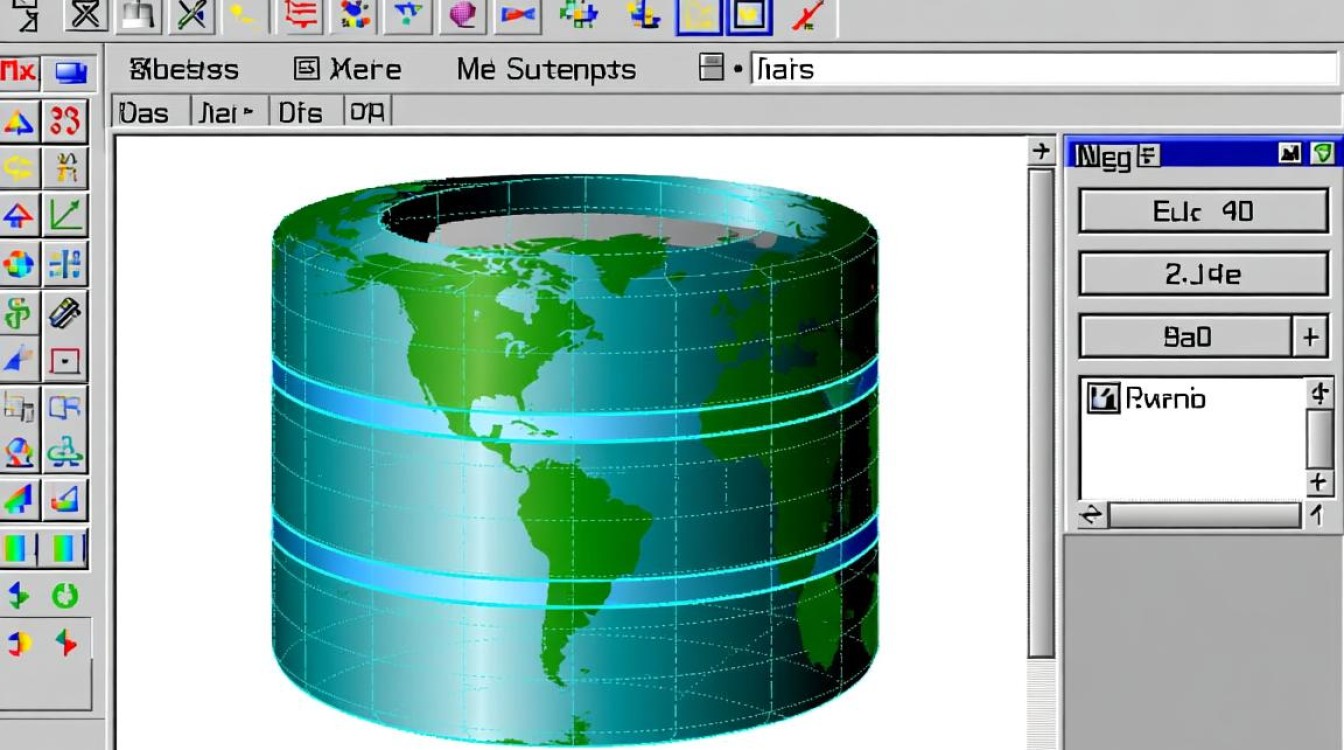Expand the plus button beside BaO

[1310, 337]
